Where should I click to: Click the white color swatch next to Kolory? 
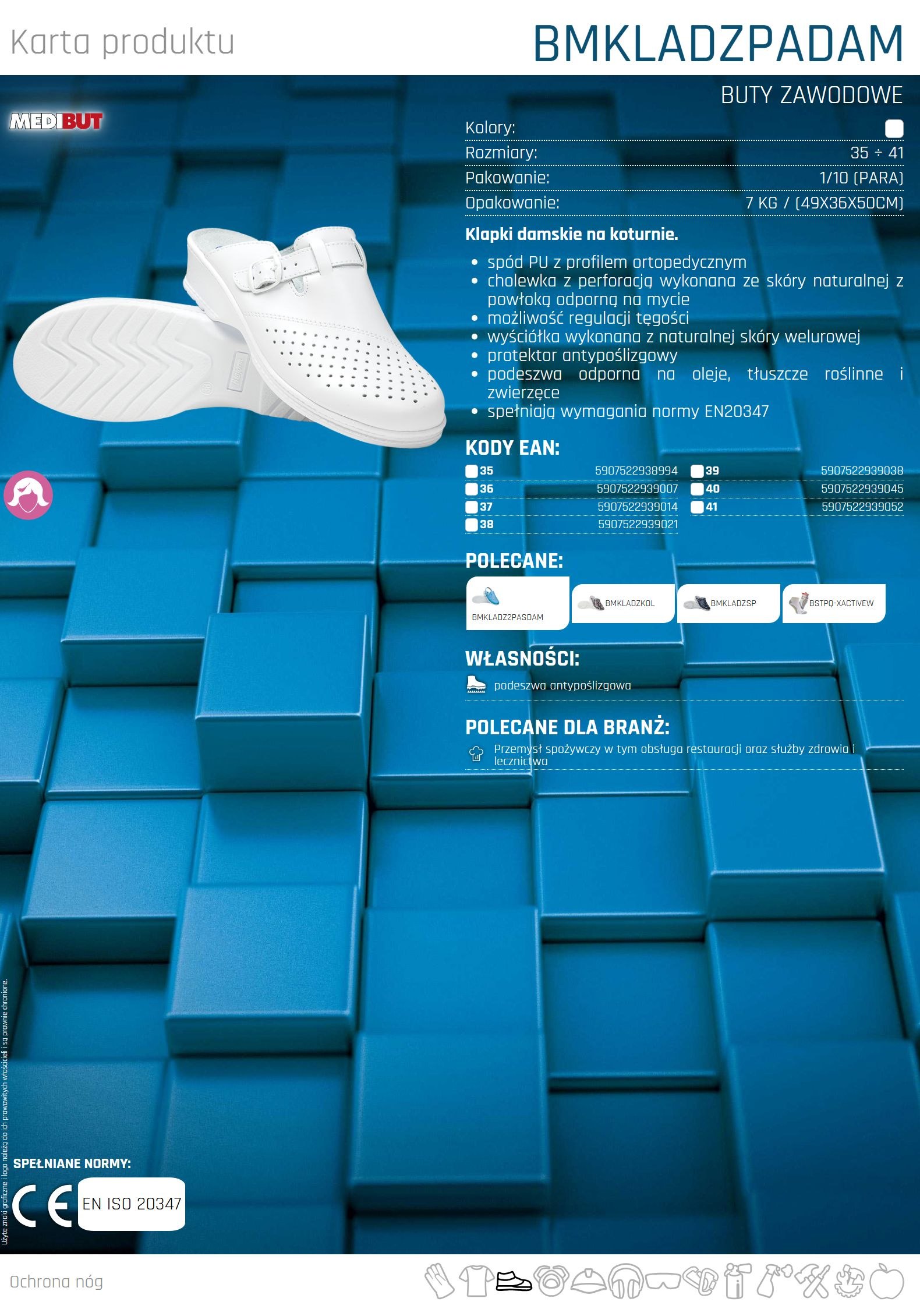[894, 128]
